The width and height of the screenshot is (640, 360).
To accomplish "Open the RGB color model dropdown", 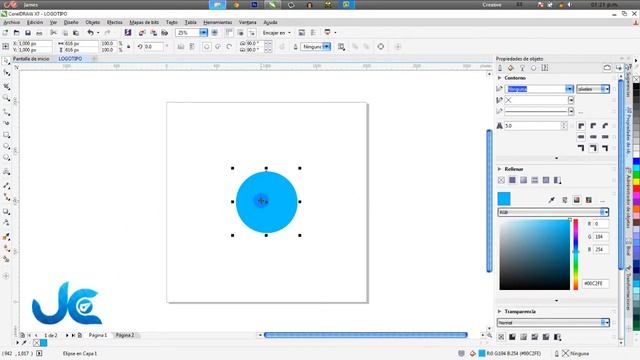I will [553, 212].
